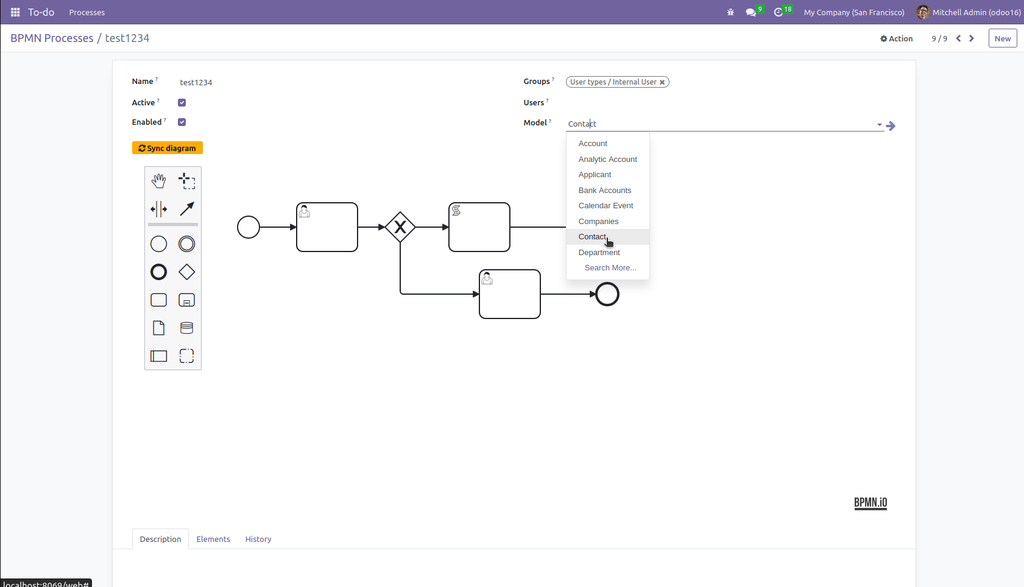Pick the data store shape in palette
Image resolution: width=1024 pixels, height=587 pixels.
[x=187, y=328]
